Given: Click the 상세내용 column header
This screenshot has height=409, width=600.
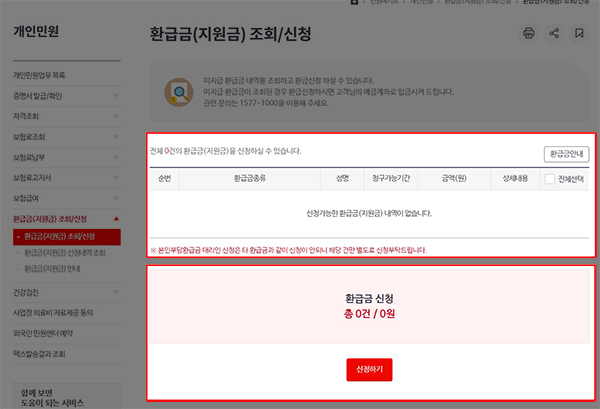Looking at the screenshot, I should (515, 178).
